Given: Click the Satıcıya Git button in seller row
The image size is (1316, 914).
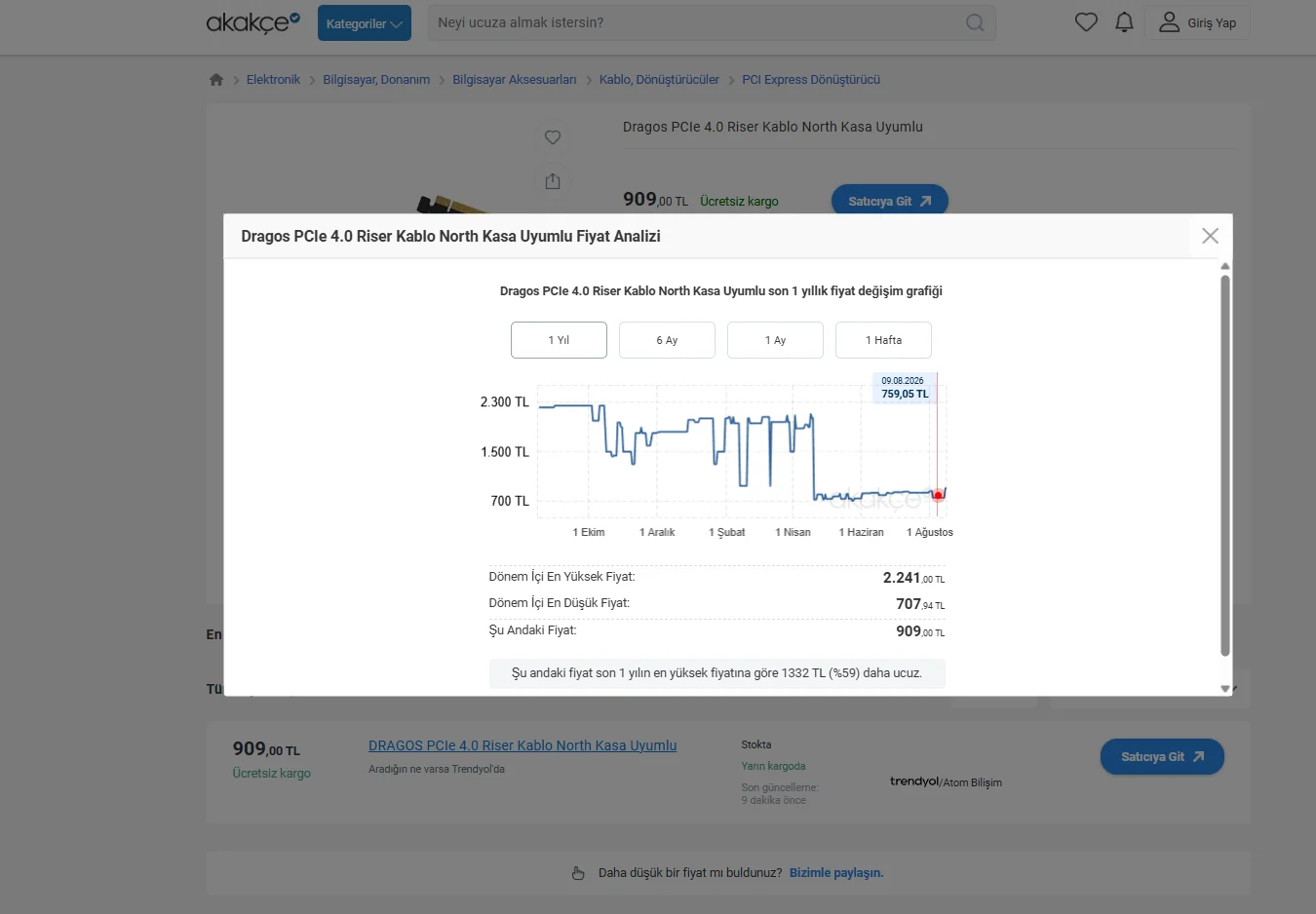Looking at the screenshot, I should click(1162, 756).
